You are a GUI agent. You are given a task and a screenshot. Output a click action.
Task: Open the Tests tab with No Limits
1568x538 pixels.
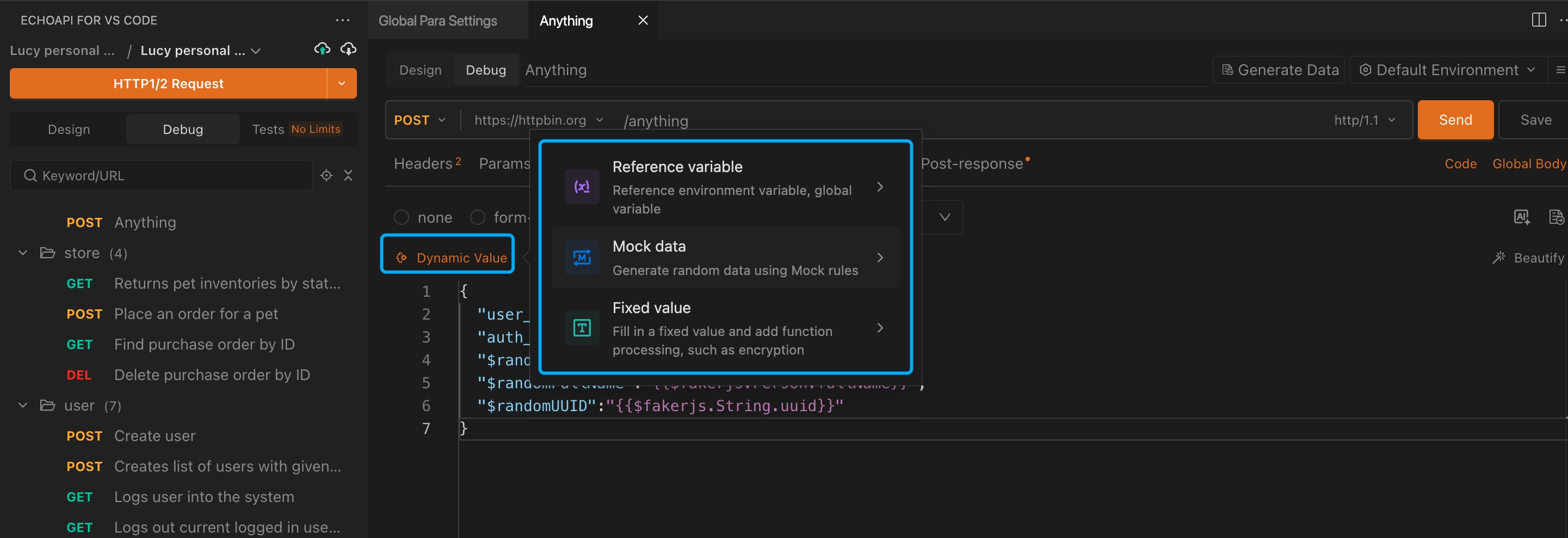click(297, 129)
